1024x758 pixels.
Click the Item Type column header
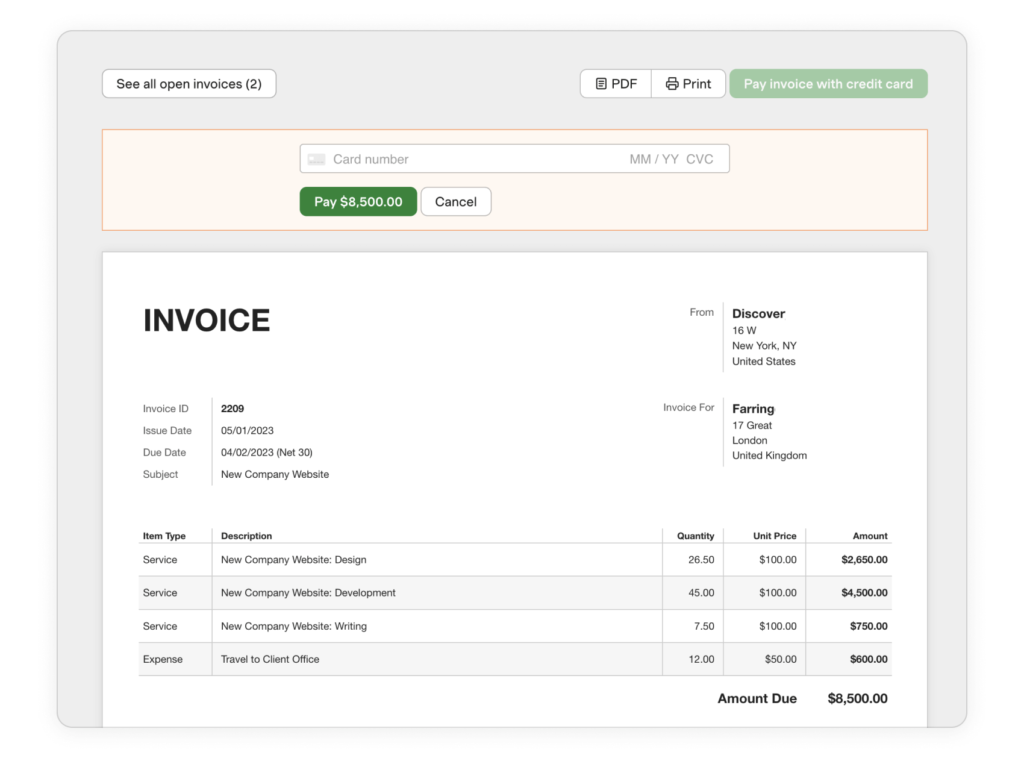click(x=164, y=536)
